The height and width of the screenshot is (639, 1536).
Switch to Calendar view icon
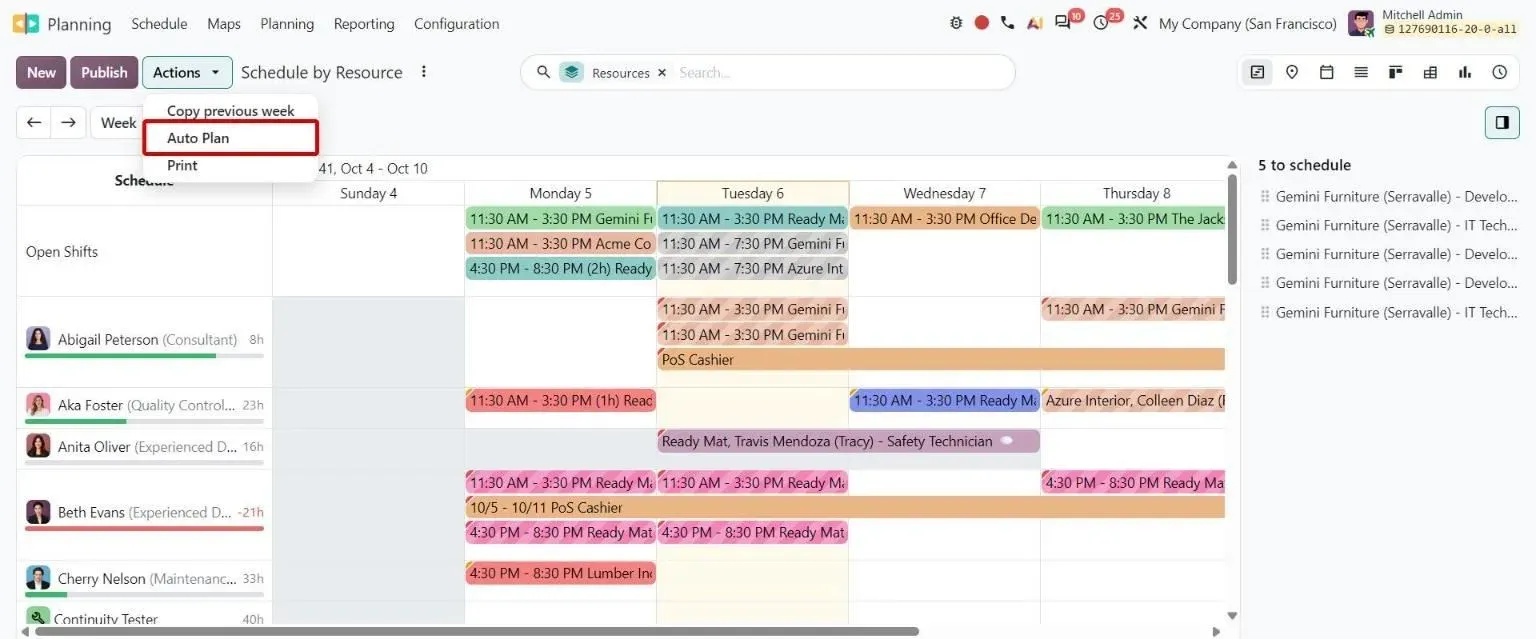(x=1327, y=72)
